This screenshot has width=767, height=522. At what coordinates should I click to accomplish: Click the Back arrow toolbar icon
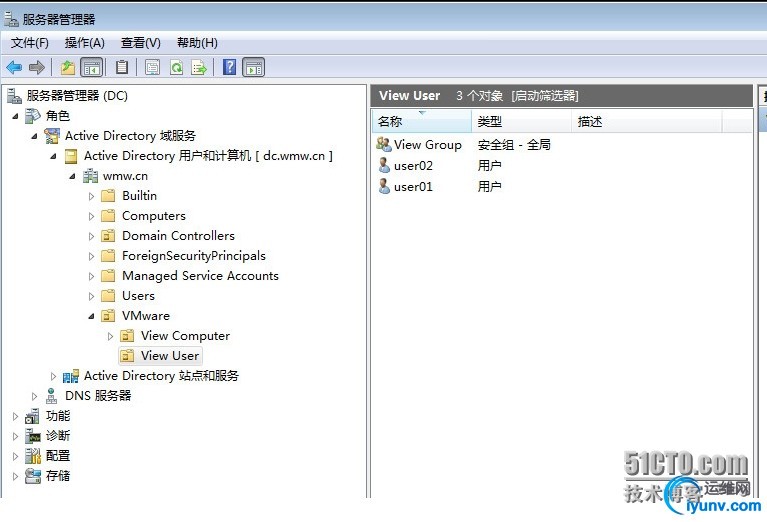click(x=14, y=67)
